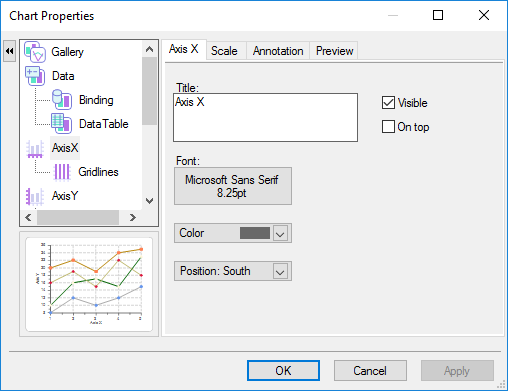Click the gray color swatch
Viewport: 508px width, 391px height.
(x=255, y=233)
